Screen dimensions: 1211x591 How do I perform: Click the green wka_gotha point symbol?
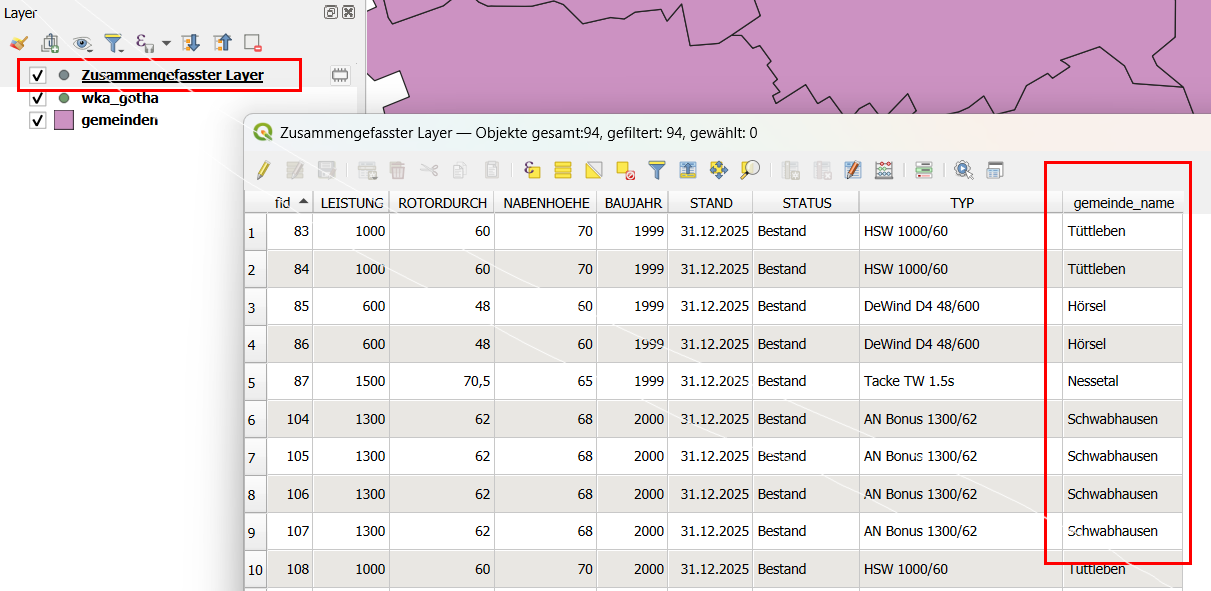(64, 98)
